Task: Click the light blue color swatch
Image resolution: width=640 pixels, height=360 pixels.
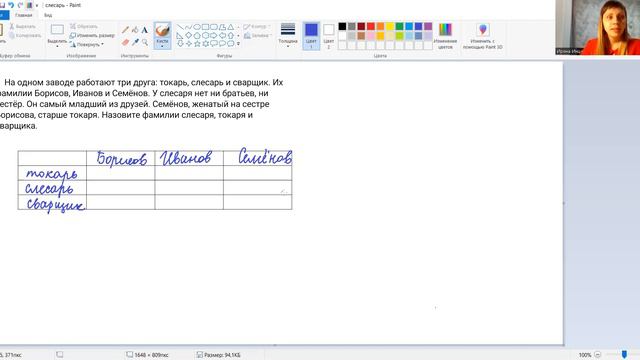Action: click(409, 36)
